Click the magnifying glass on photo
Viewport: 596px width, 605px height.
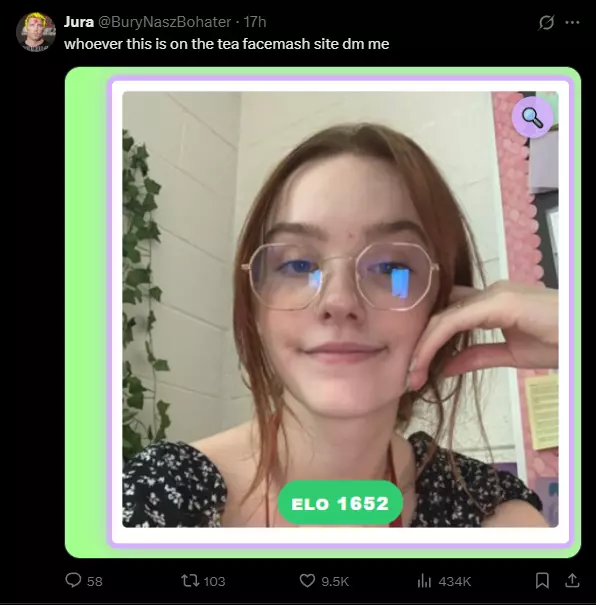pyautogui.click(x=532, y=117)
